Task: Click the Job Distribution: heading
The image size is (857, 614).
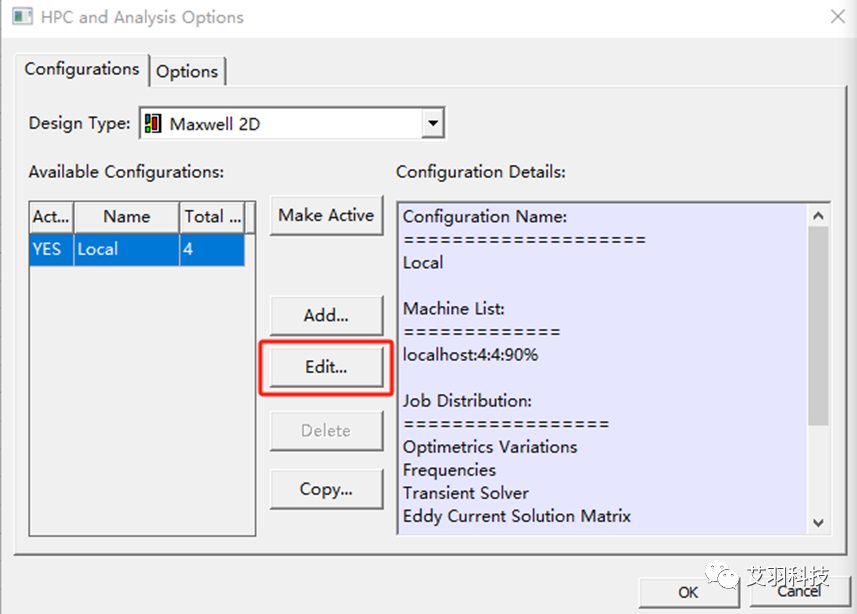Action: (x=467, y=401)
